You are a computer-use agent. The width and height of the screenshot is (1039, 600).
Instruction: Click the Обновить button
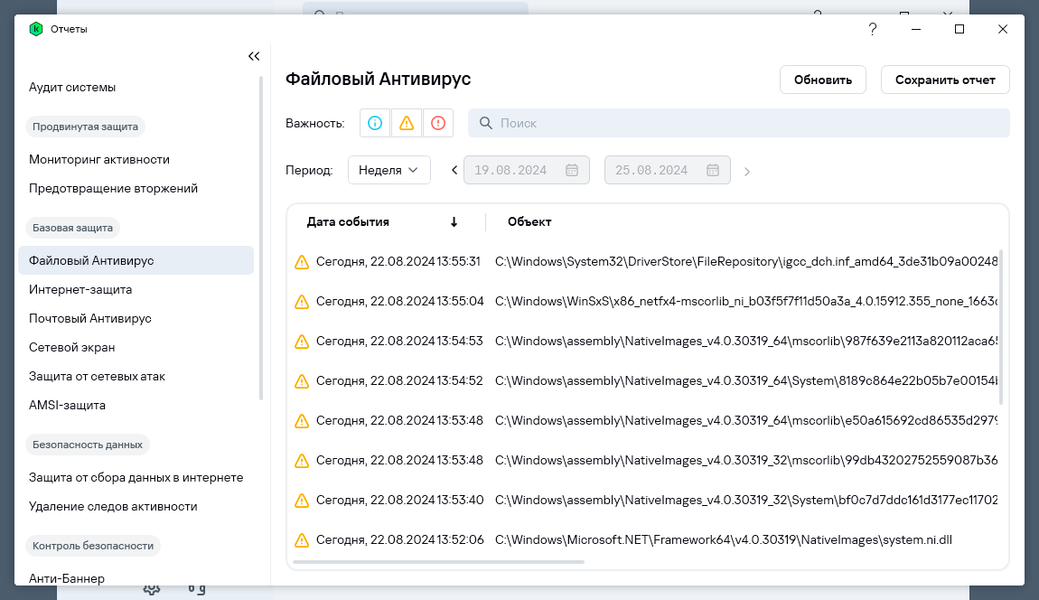coord(823,80)
